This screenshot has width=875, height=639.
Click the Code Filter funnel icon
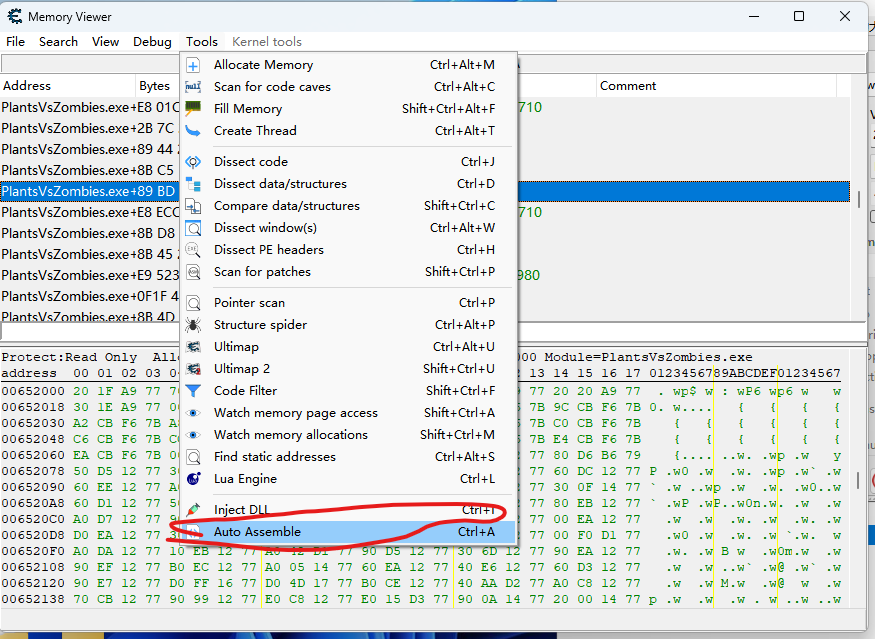pos(194,391)
